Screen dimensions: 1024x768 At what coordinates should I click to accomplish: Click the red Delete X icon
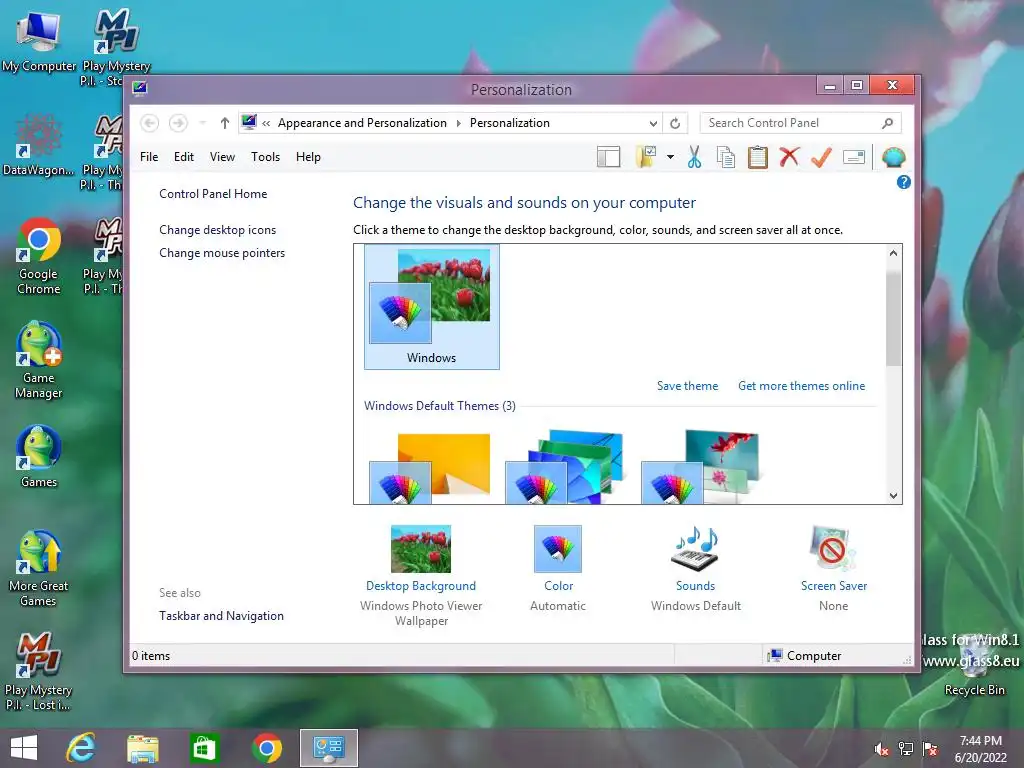pyautogui.click(x=790, y=157)
